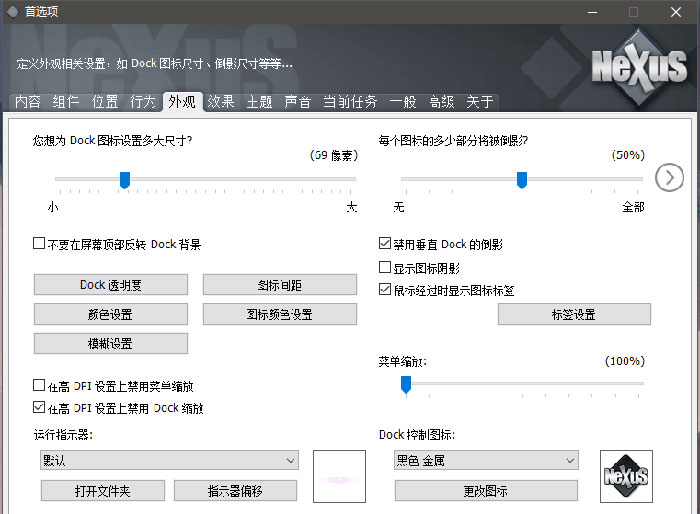
Task: Click the icon reflection amount slider handle
Action: (522, 180)
